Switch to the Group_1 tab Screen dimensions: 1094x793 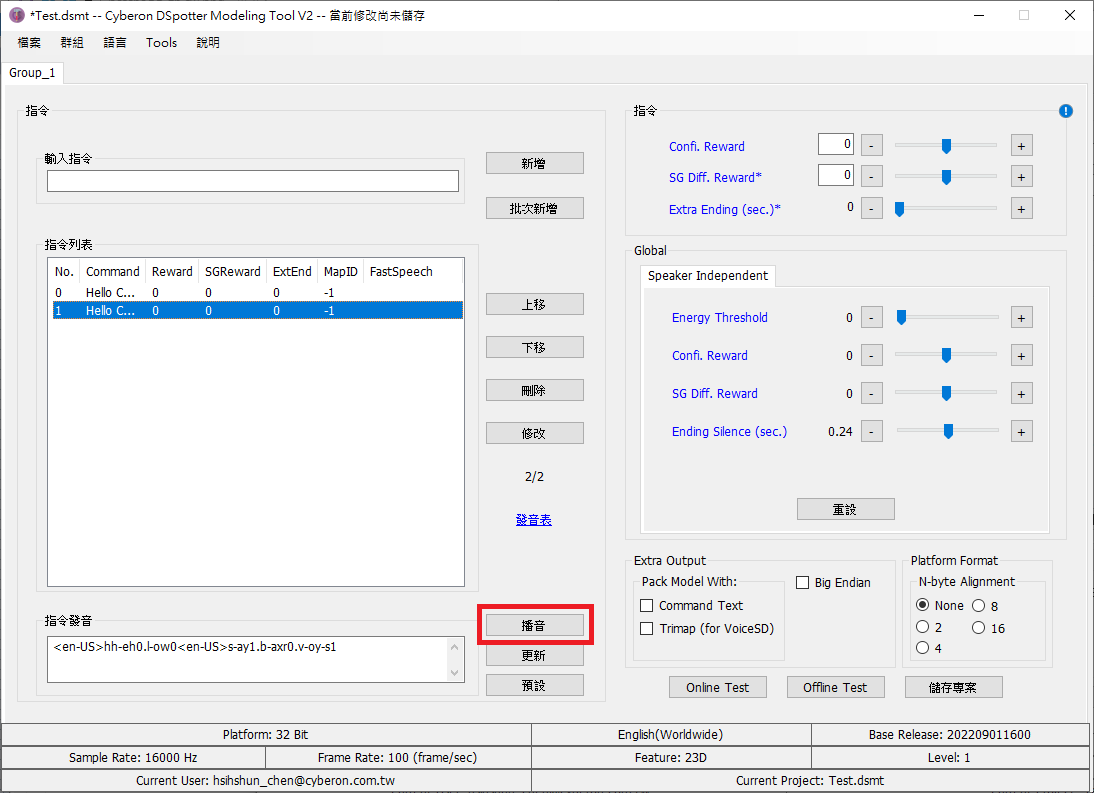click(32, 72)
